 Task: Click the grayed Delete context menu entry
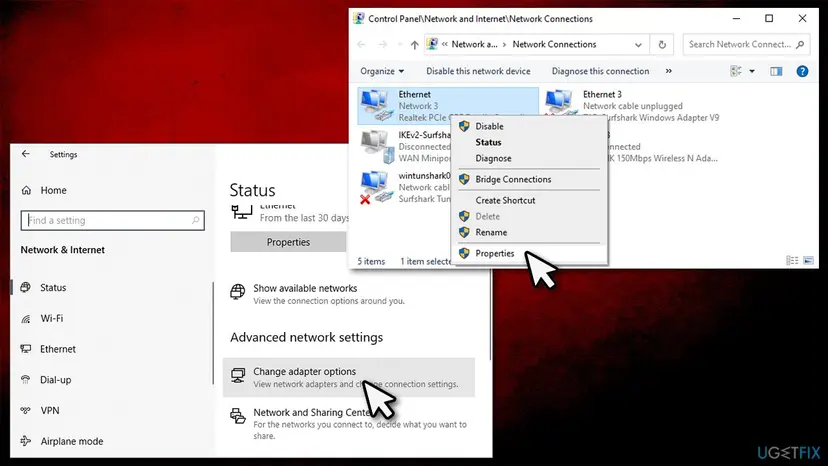[487, 216]
